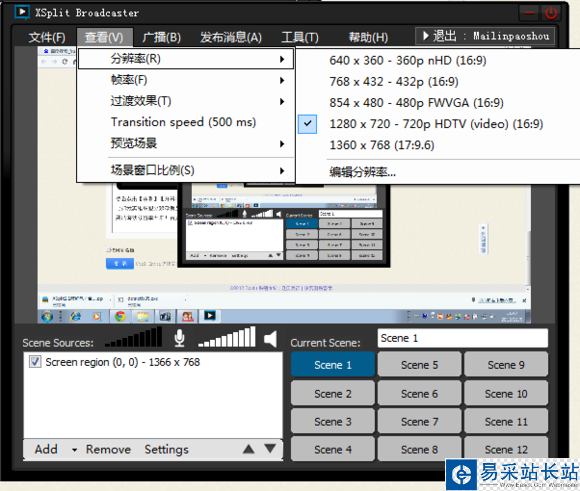Select checked 1280 x 720 resolution
580x491 pixels.
click(x=436, y=124)
